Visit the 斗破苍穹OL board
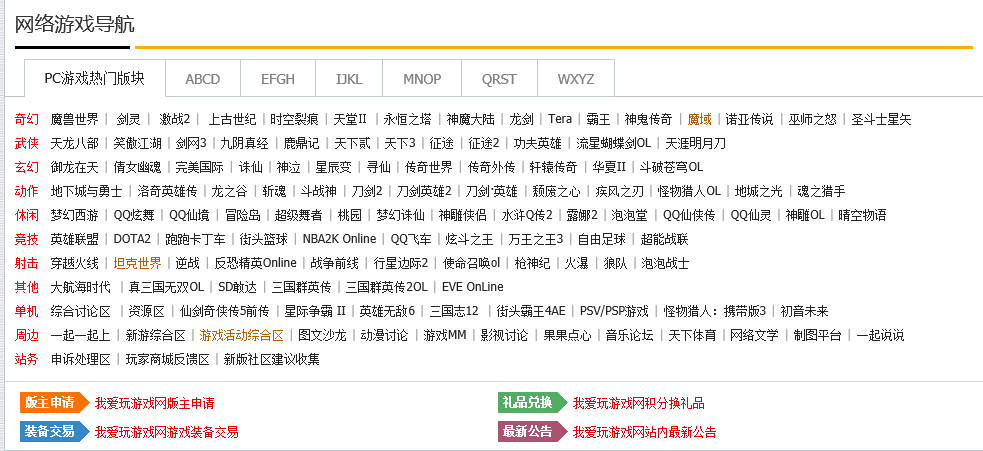 click(671, 167)
